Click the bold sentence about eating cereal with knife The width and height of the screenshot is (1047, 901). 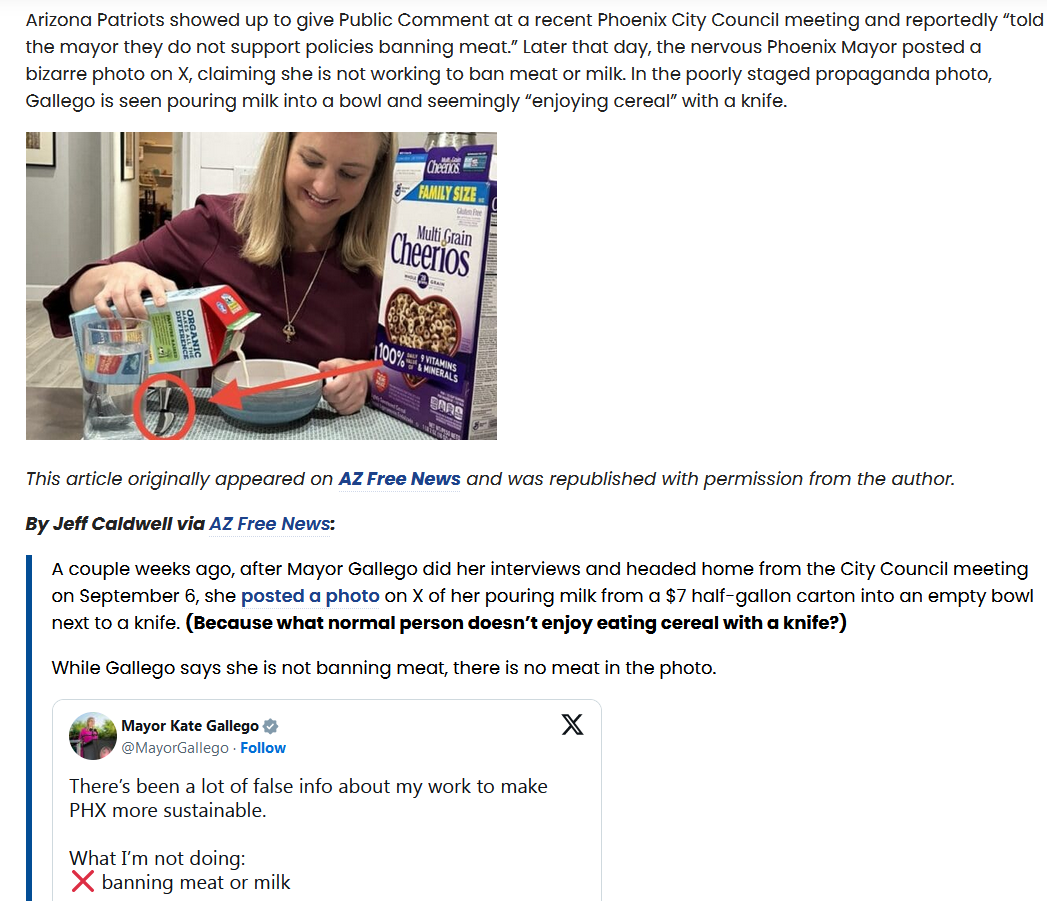pos(516,622)
